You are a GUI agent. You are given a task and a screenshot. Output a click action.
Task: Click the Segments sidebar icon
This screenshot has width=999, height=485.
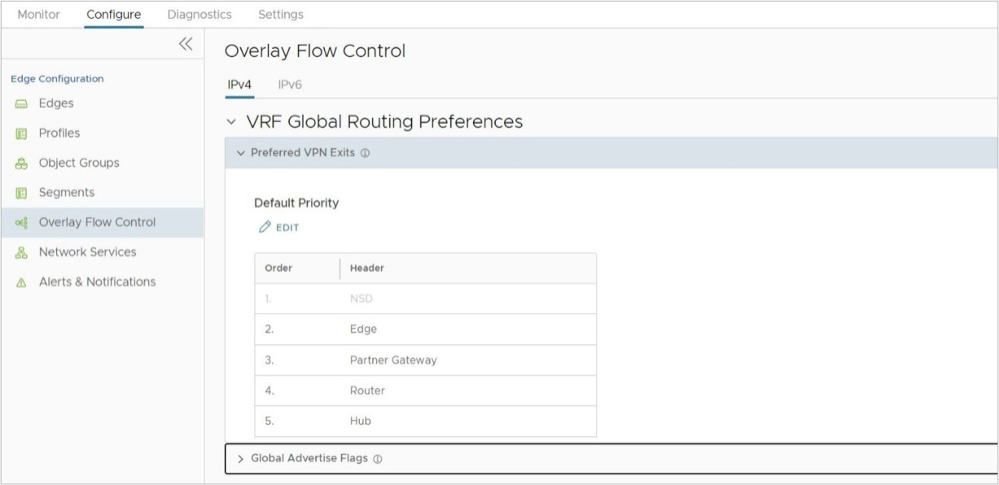tap(21, 193)
